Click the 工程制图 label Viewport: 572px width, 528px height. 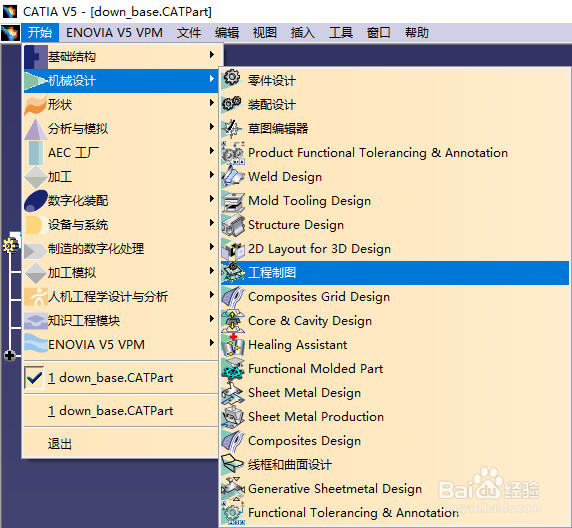tap(272, 273)
